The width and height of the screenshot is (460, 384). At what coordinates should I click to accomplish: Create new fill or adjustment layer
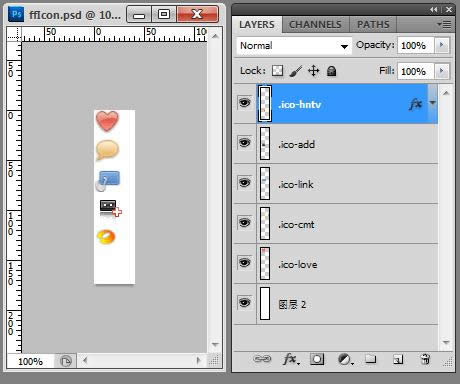345,359
